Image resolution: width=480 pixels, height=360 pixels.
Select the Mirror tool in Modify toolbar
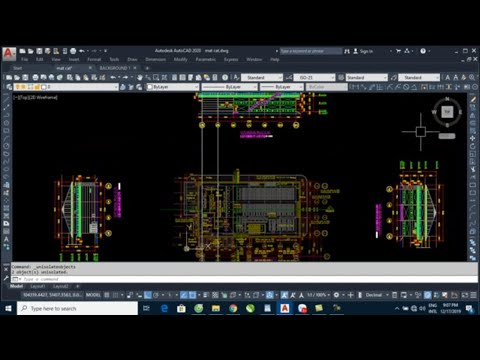click(473, 115)
